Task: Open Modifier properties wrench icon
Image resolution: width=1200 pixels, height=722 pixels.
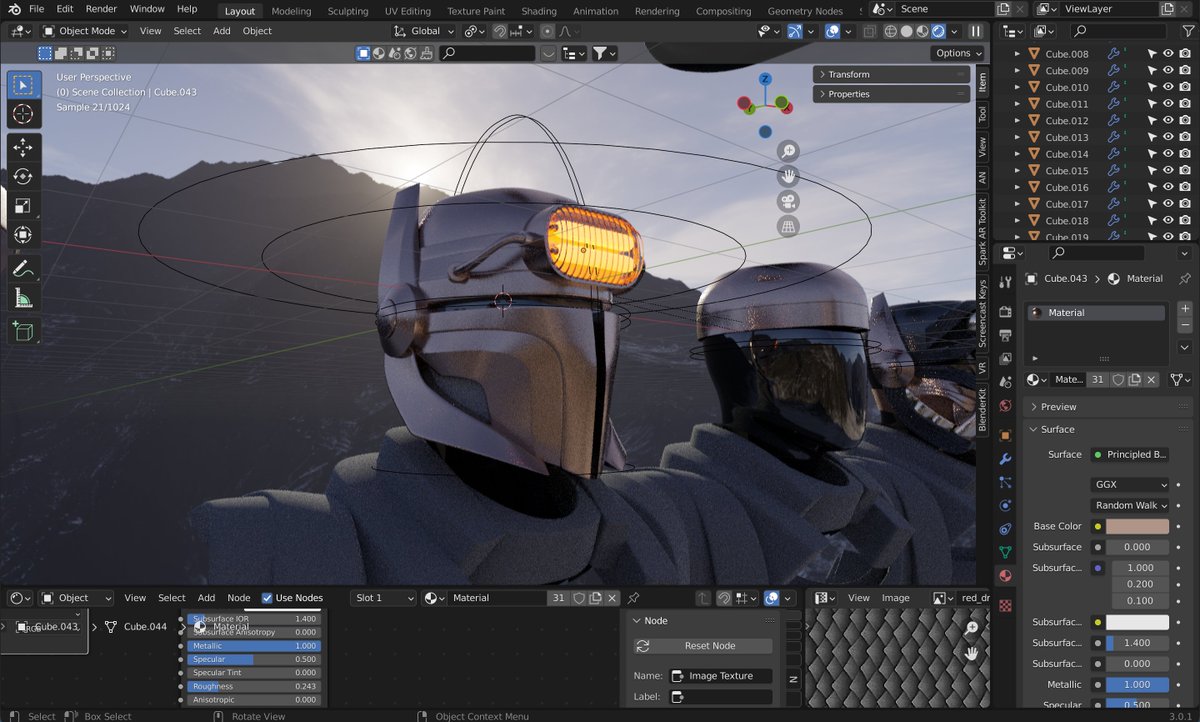Action: pos(1005,459)
